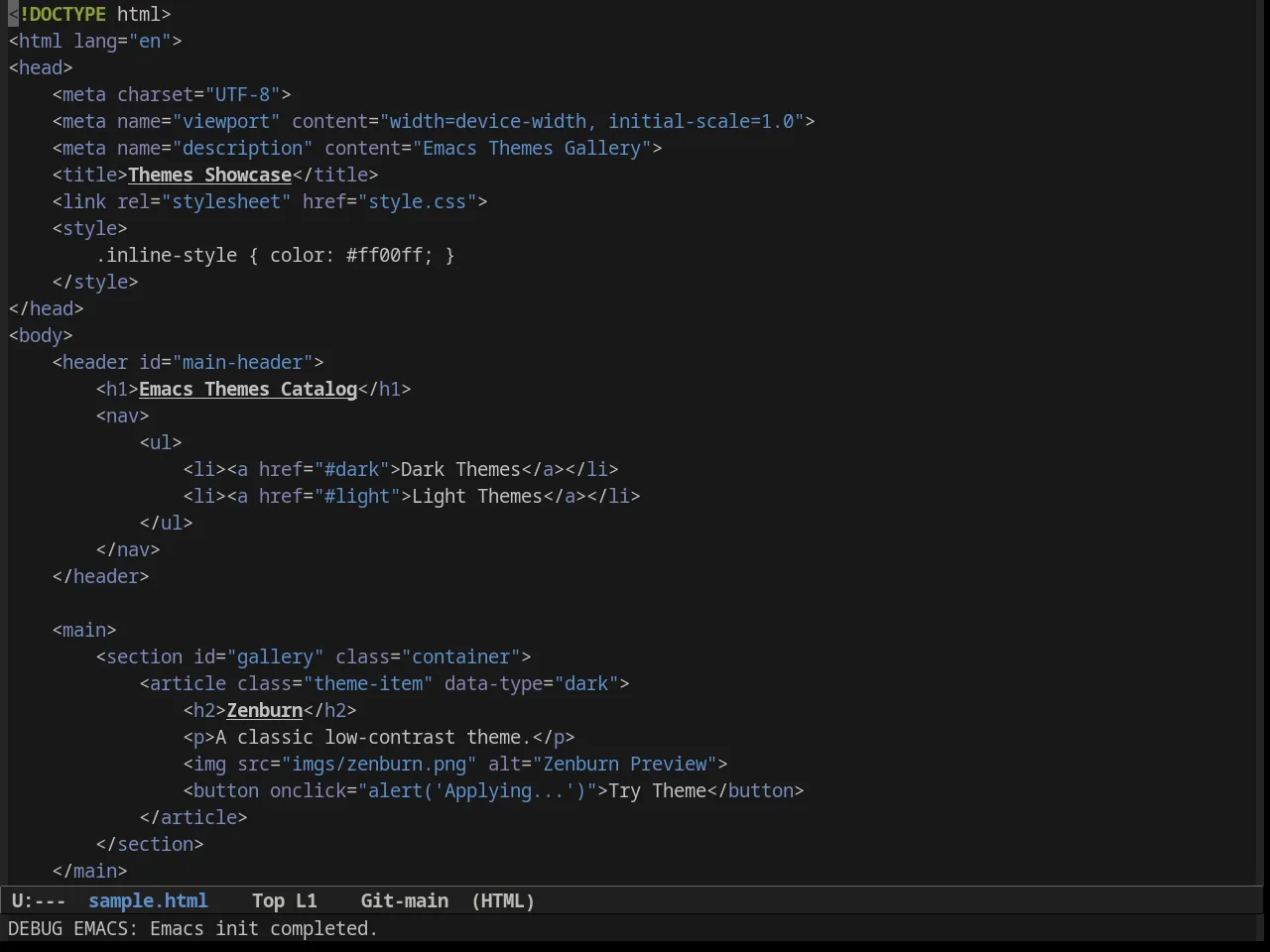Click the "Dark Themes" link text in code
This screenshot has width=1270, height=952.
pyautogui.click(x=460, y=469)
